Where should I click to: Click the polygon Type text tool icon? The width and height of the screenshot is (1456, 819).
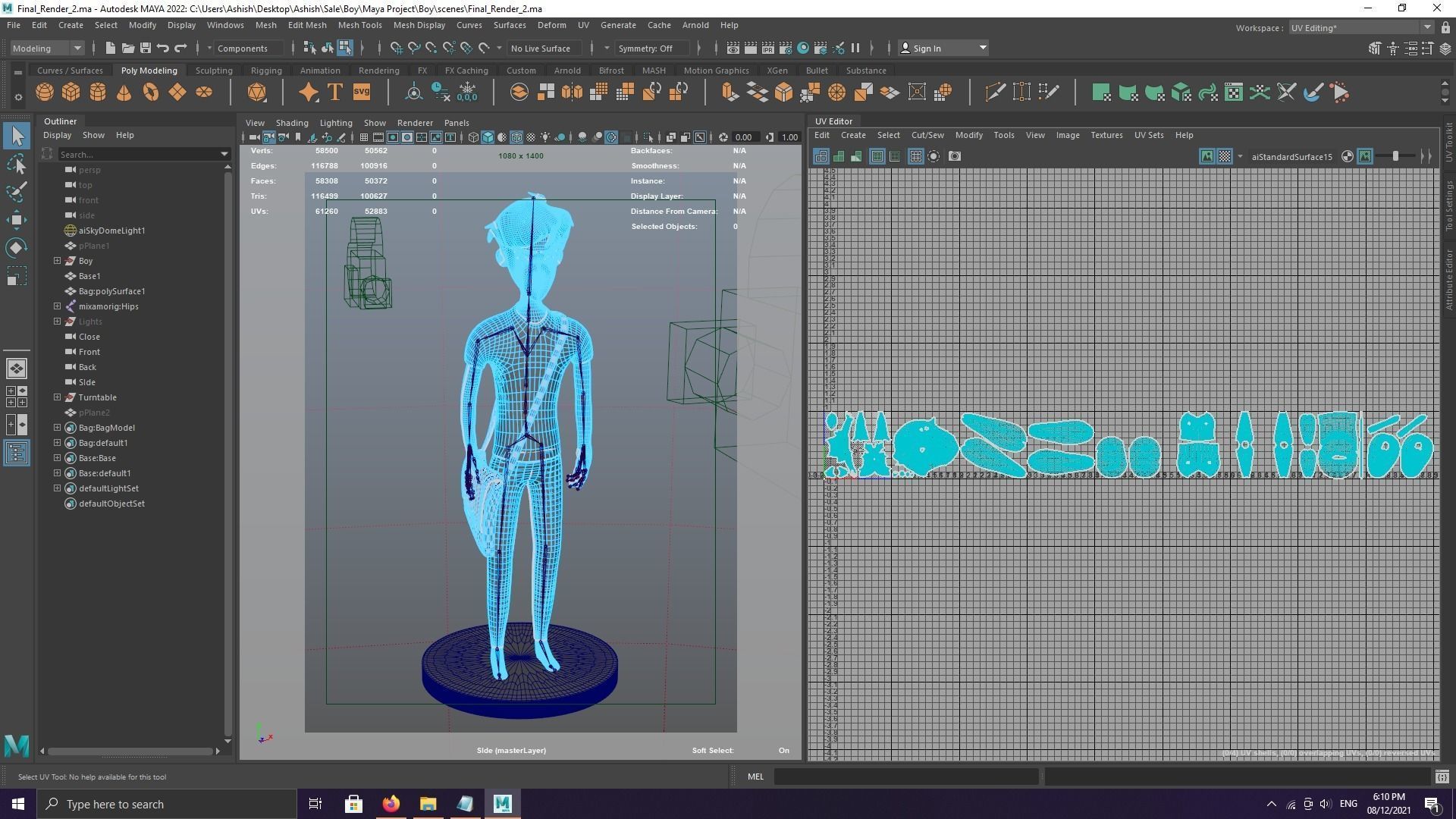click(x=334, y=93)
